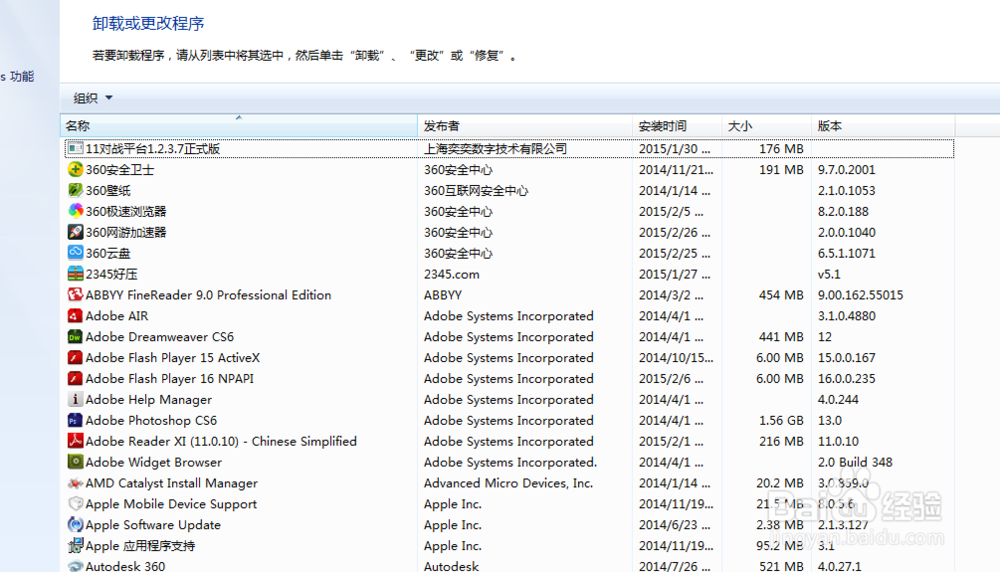Click the Adobe Flash Player 16 NPAPI icon
This screenshot has width=1000, height=572.
(x=75, y=379)
